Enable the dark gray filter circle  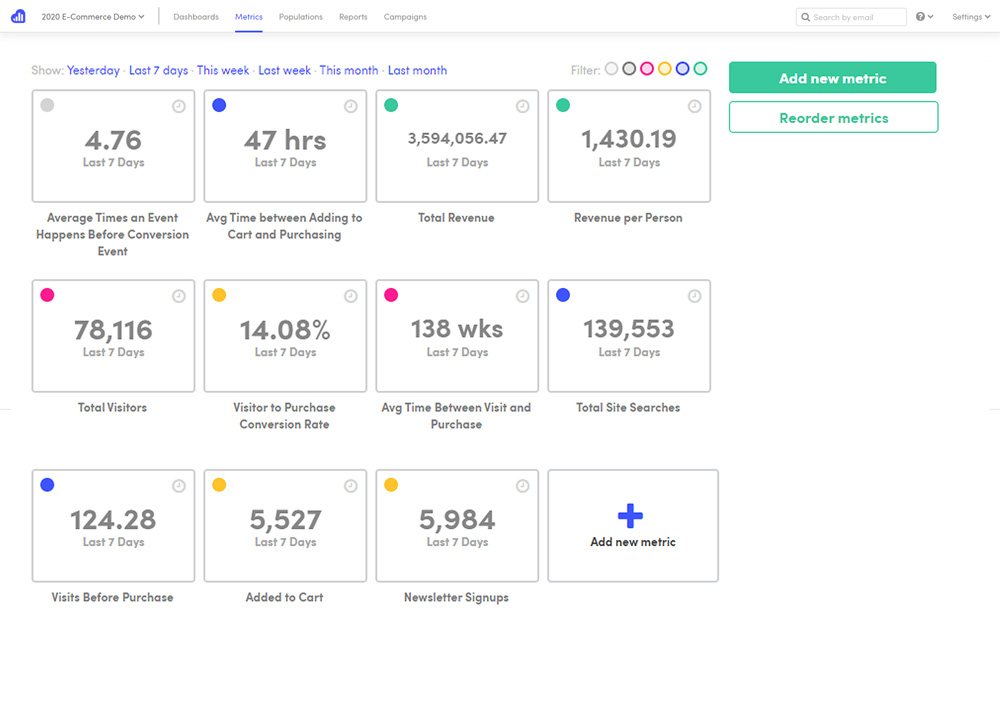click(x=628, y=68)
